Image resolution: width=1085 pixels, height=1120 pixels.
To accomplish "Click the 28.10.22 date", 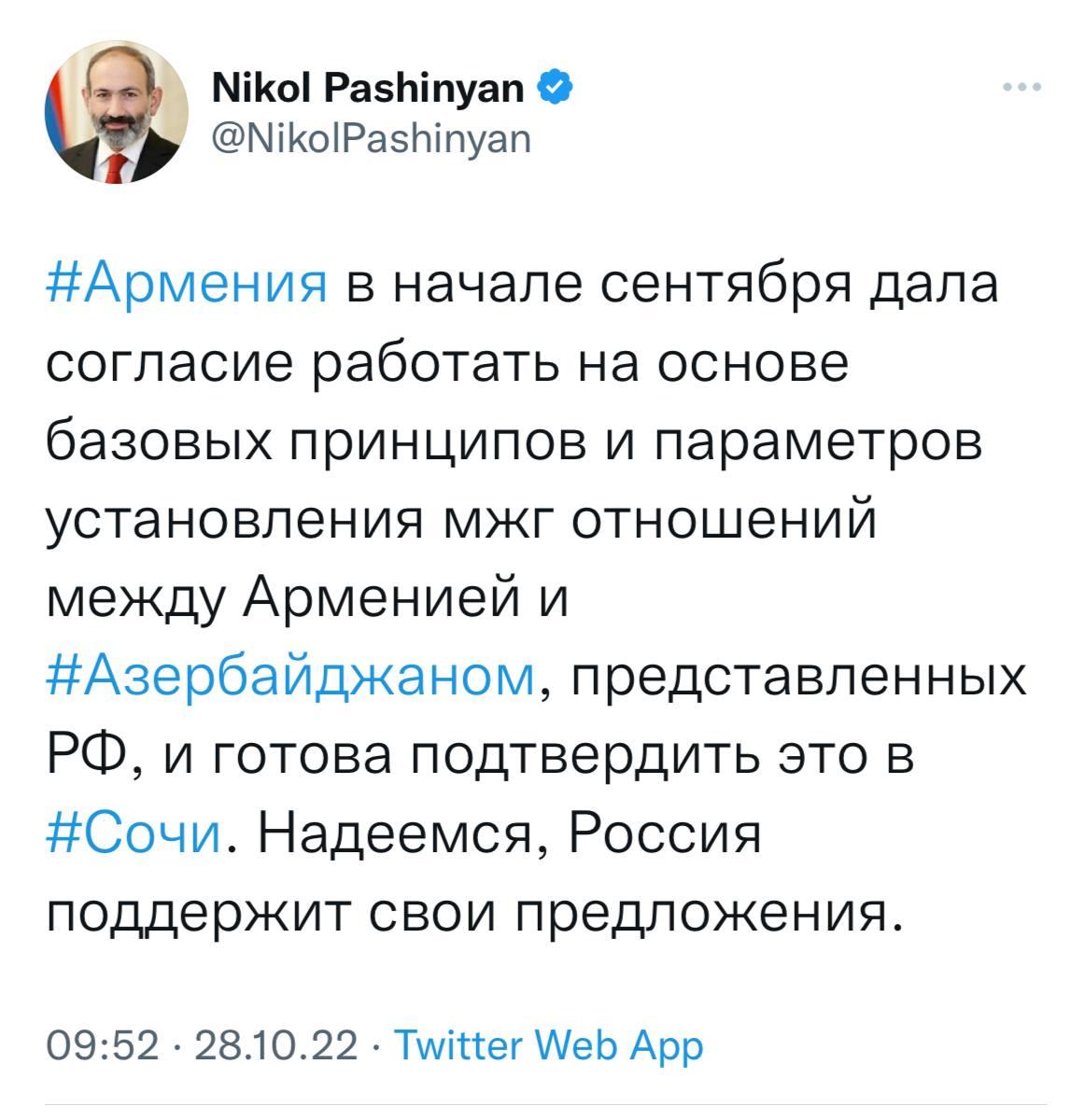I will pos(276,1046).
